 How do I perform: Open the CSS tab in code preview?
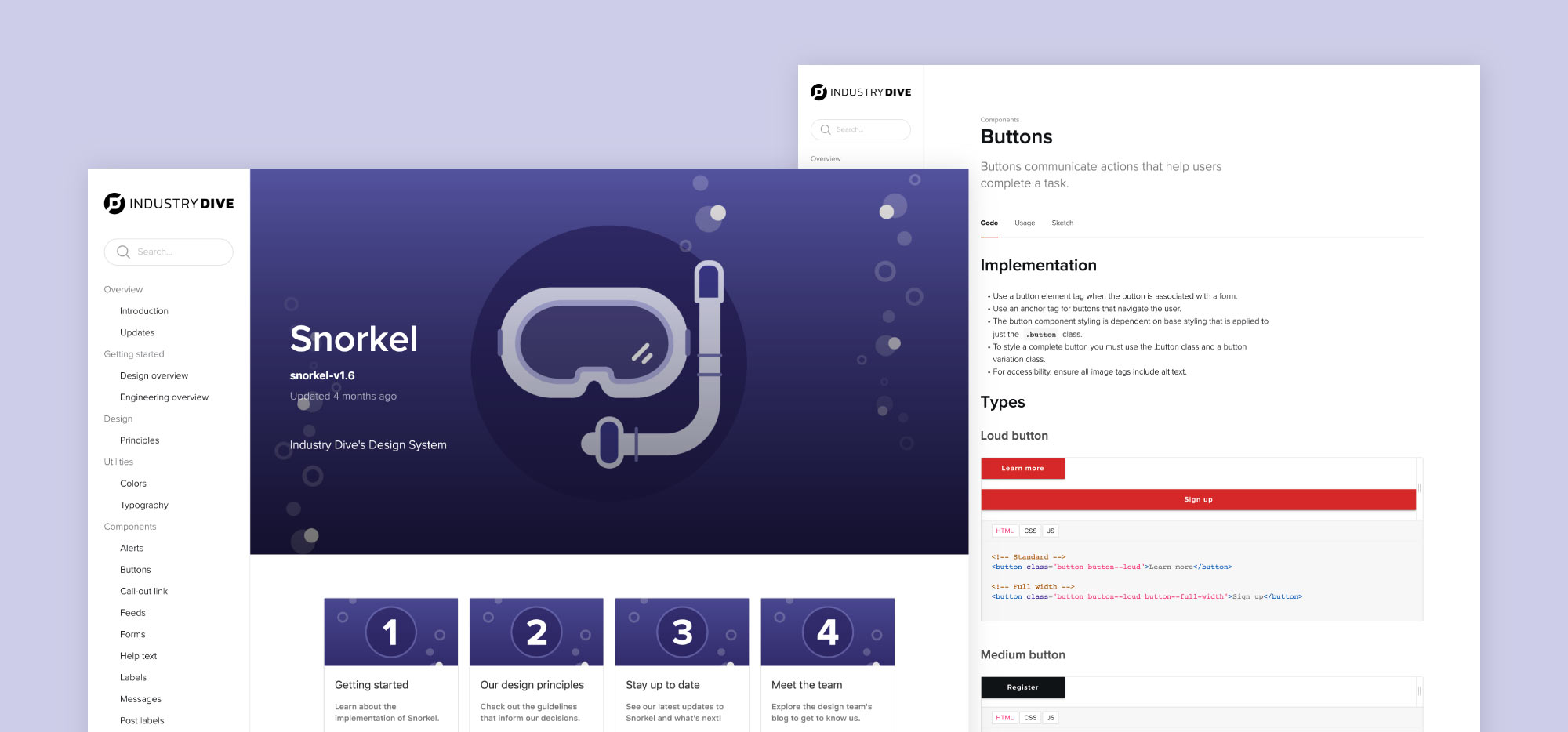click(1030, 531)
